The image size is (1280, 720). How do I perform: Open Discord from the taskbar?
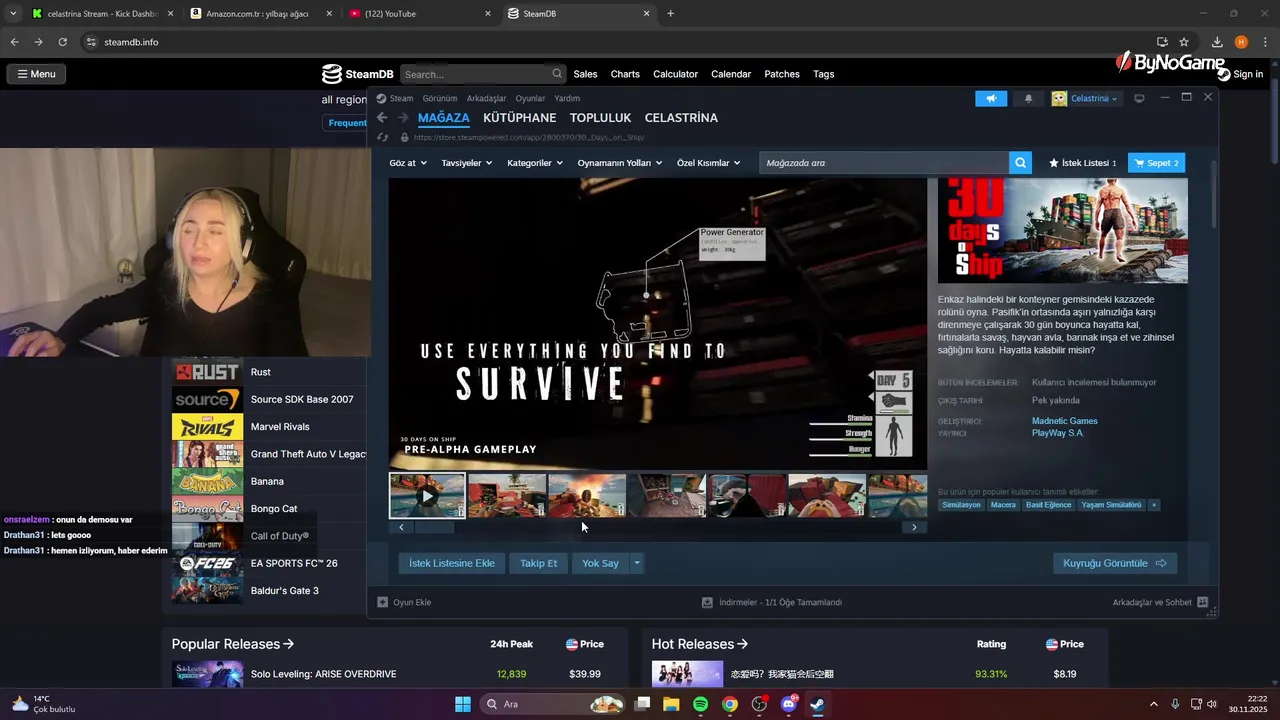tap(788, 704)
